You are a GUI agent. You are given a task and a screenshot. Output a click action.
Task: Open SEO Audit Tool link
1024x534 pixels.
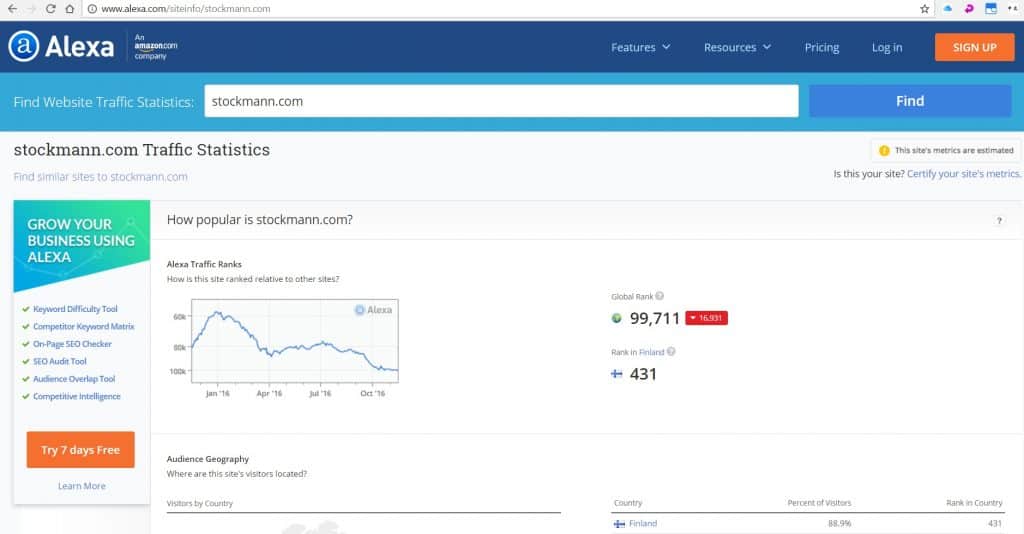pyautogui.click(x=59, y=361)
